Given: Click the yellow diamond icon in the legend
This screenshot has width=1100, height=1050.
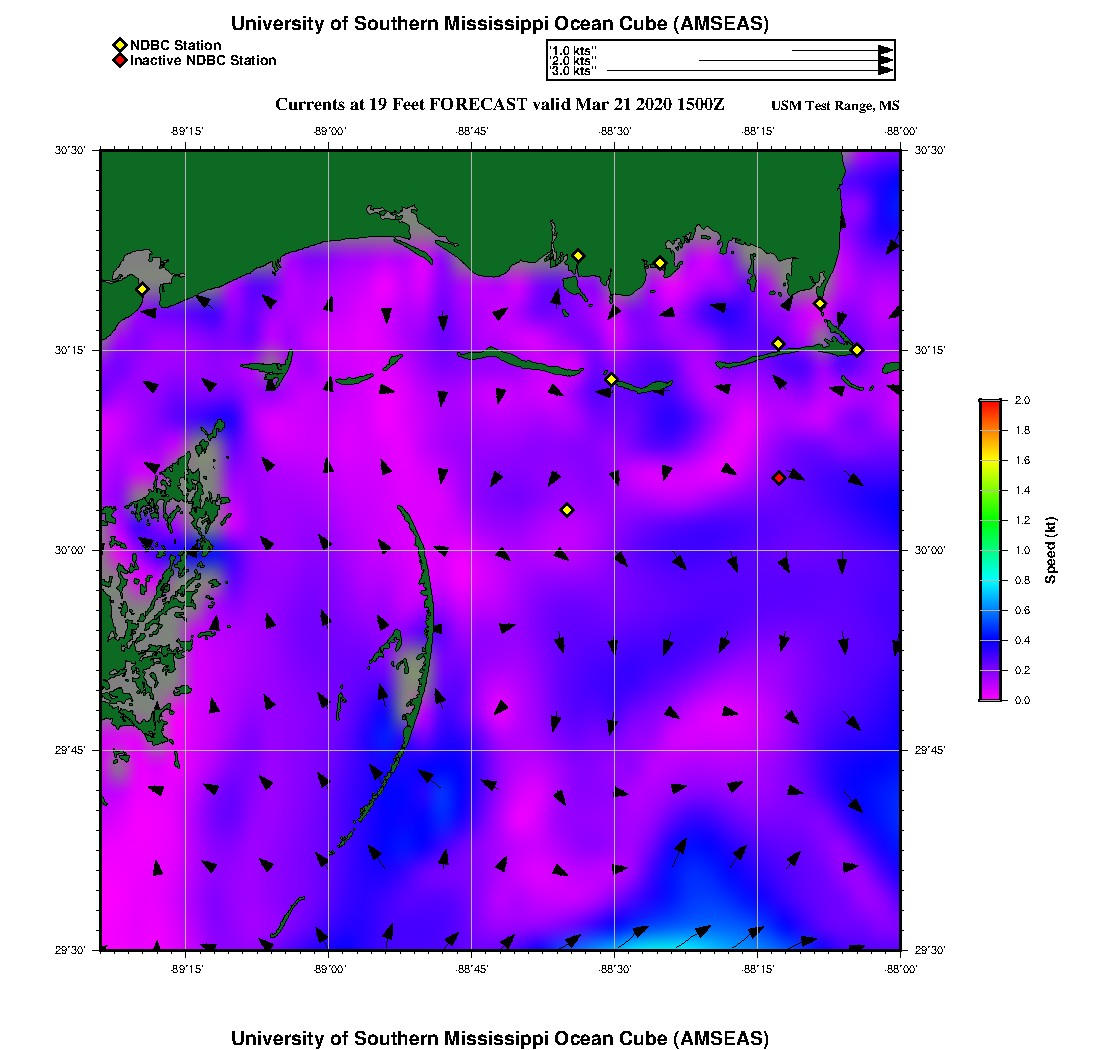Looking at the screenshot, I should (x=119, y=45).
